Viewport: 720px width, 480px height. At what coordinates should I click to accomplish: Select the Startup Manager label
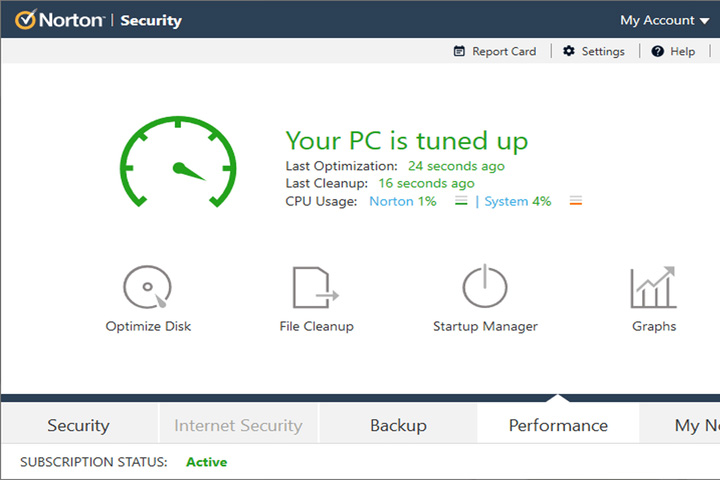coord(485,326)
